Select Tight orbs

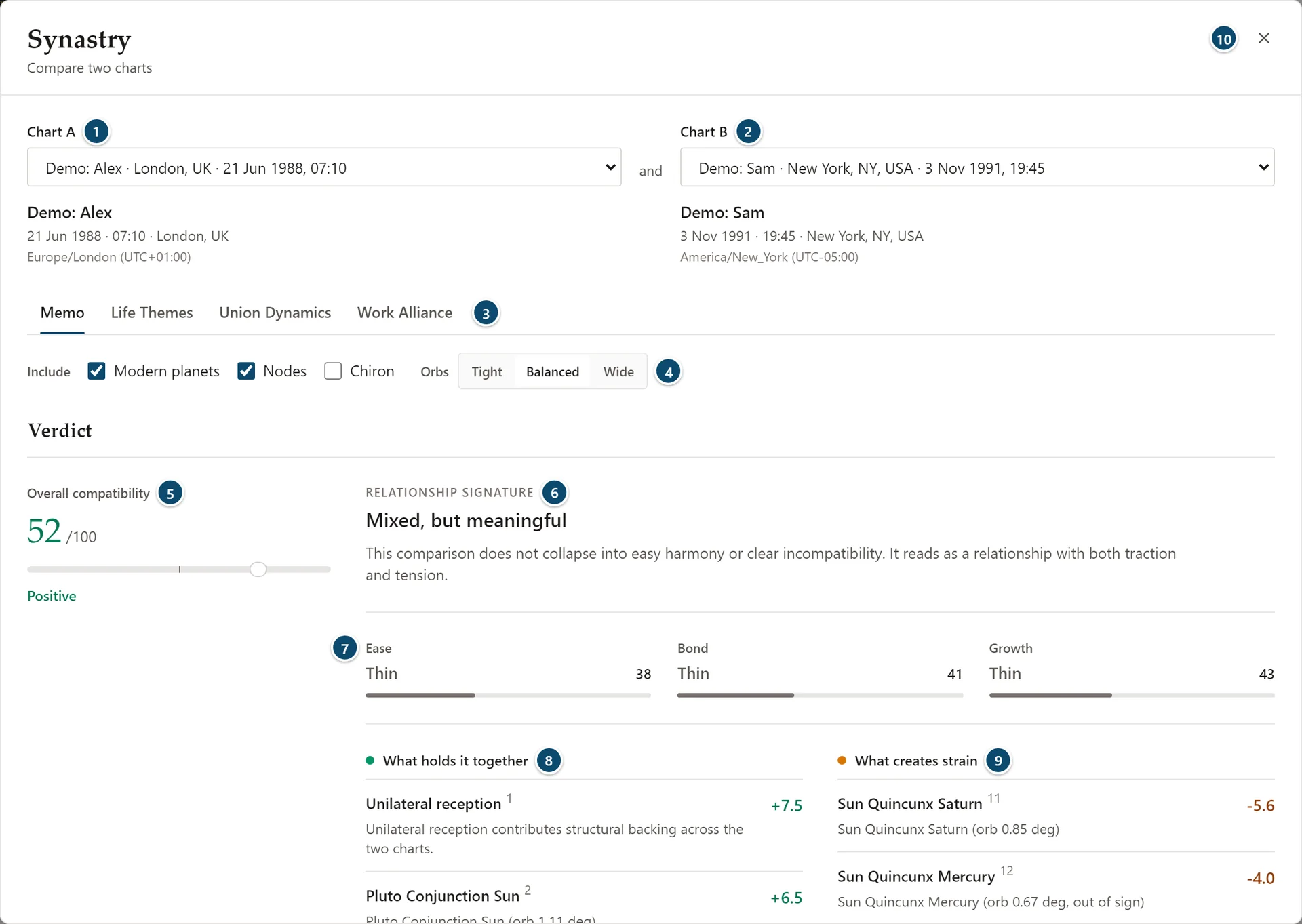[487, 371]
